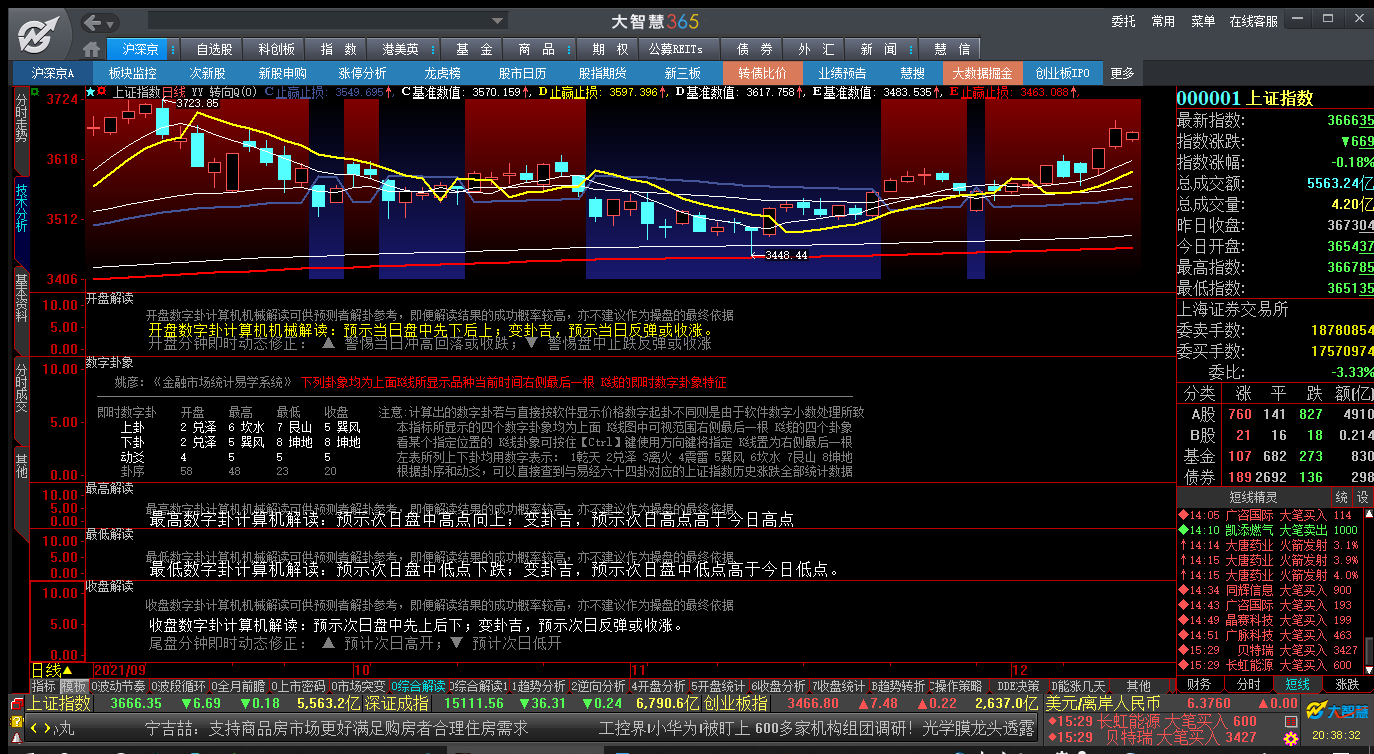The height and width of the screenshot is (754, 1374).
Task: Switch to the 基金 tab
Action: 473,49
